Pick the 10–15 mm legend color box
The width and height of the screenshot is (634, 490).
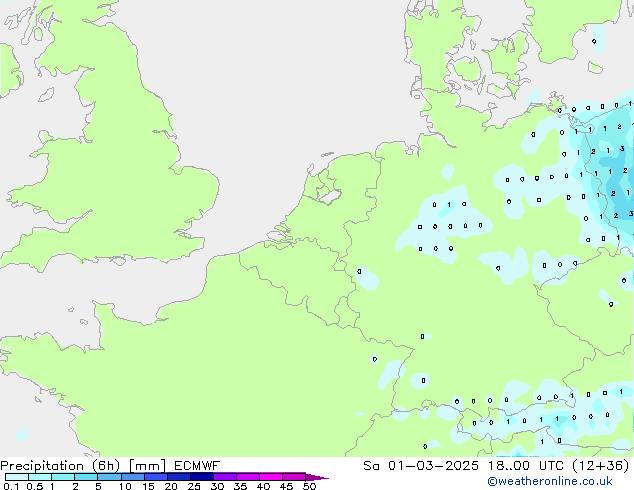(133, 477)
